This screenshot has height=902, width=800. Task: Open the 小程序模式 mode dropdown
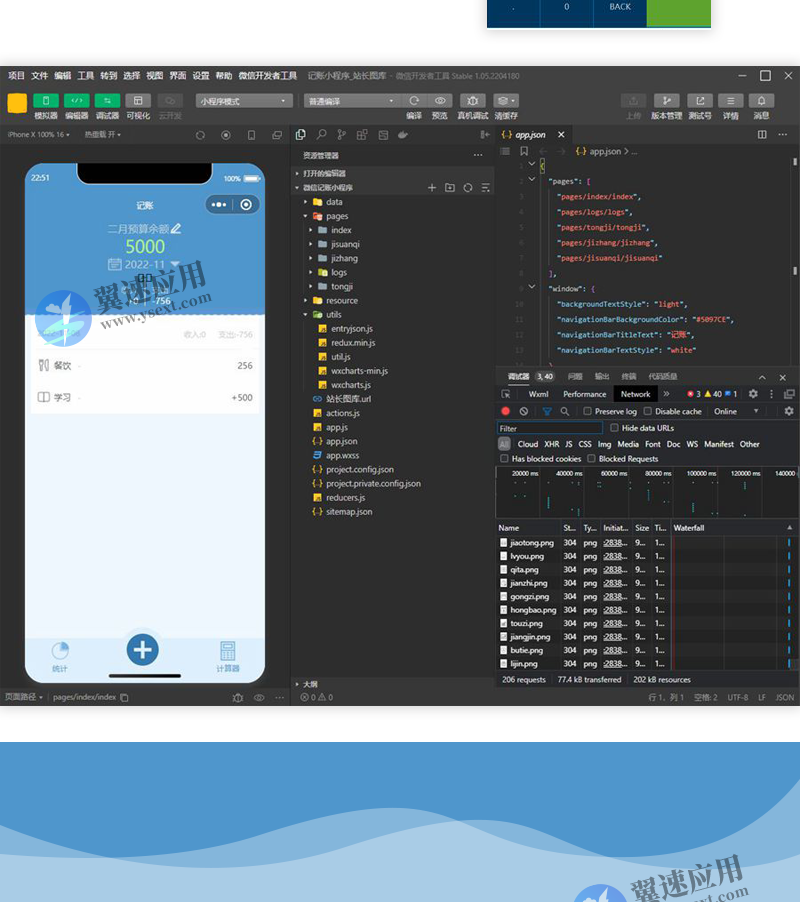(x=244, y=101)
